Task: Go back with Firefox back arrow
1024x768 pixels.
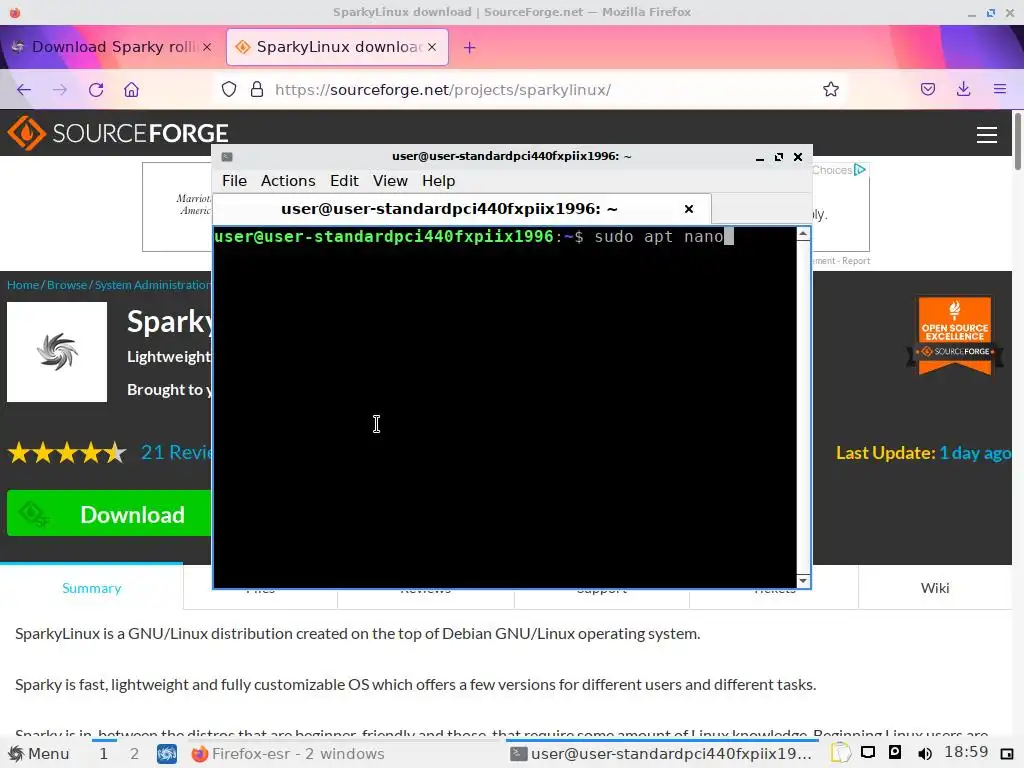Action: point(24,89)
